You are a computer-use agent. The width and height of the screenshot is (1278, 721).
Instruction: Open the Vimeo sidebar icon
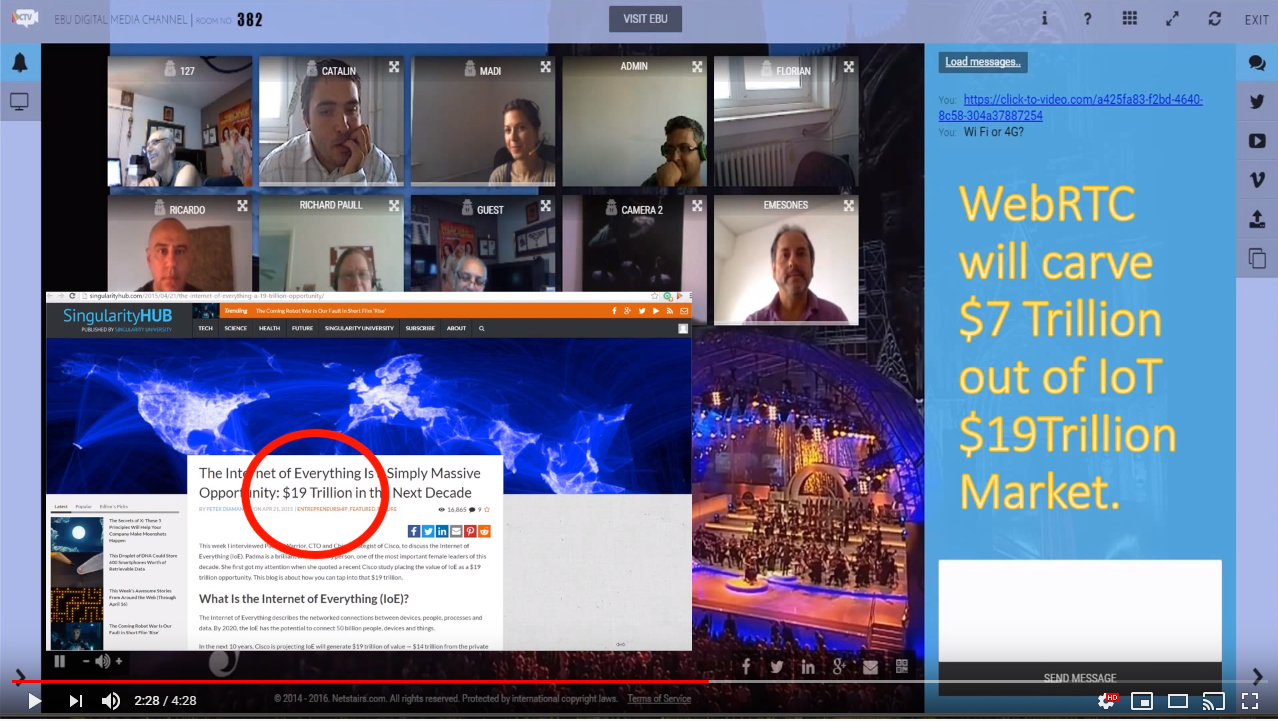[1257, 180]
